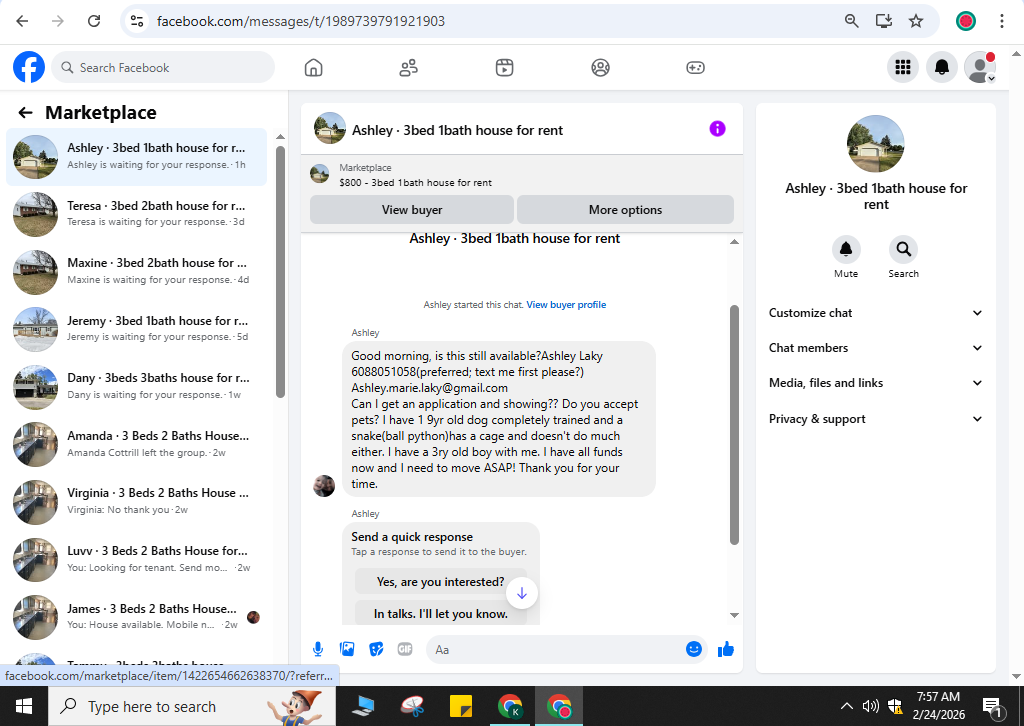Click browser zoom magnifier icon
This screenshot has width=1024, height=726.
852,21
